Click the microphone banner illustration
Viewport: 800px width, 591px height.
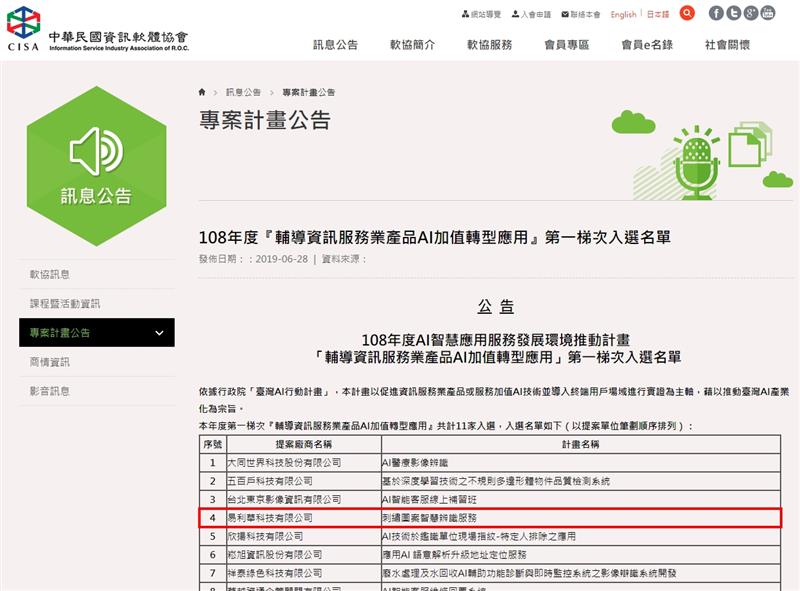point(696,162)
